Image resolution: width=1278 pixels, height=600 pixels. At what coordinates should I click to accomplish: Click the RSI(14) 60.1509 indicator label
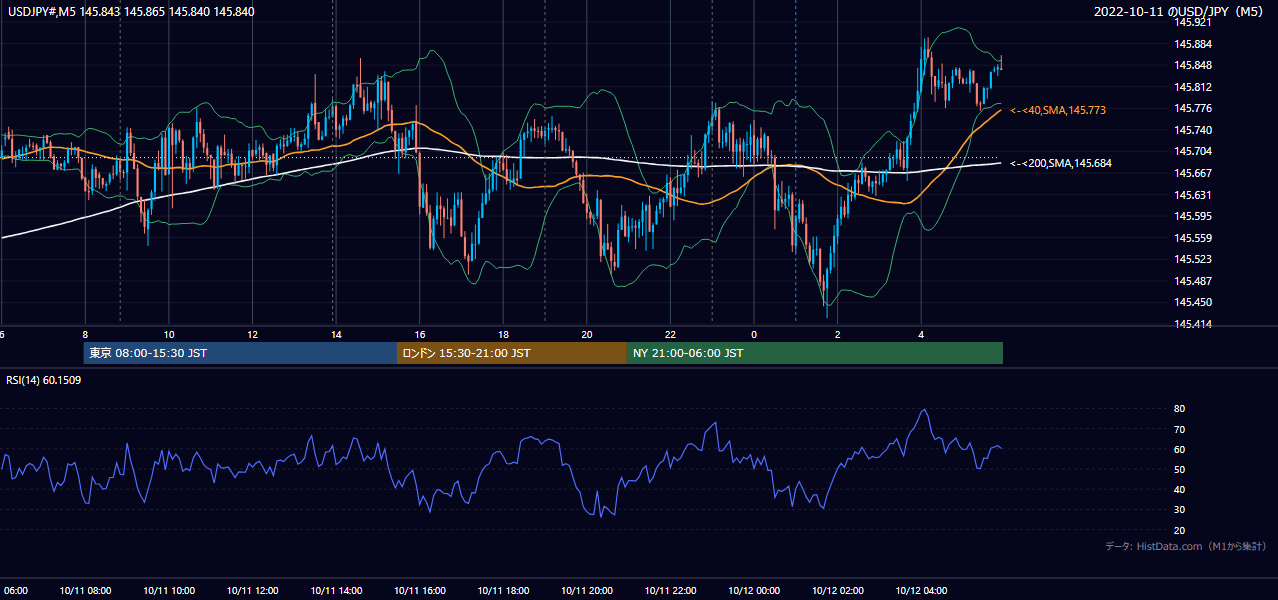tap(44, 380)
